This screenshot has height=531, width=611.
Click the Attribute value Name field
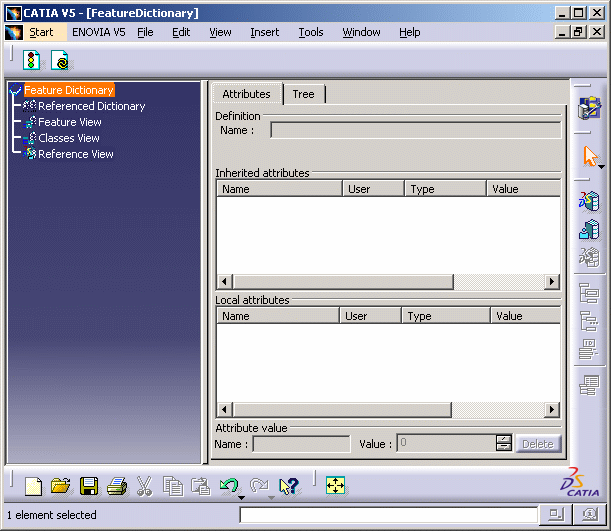(x=301, y=444)
